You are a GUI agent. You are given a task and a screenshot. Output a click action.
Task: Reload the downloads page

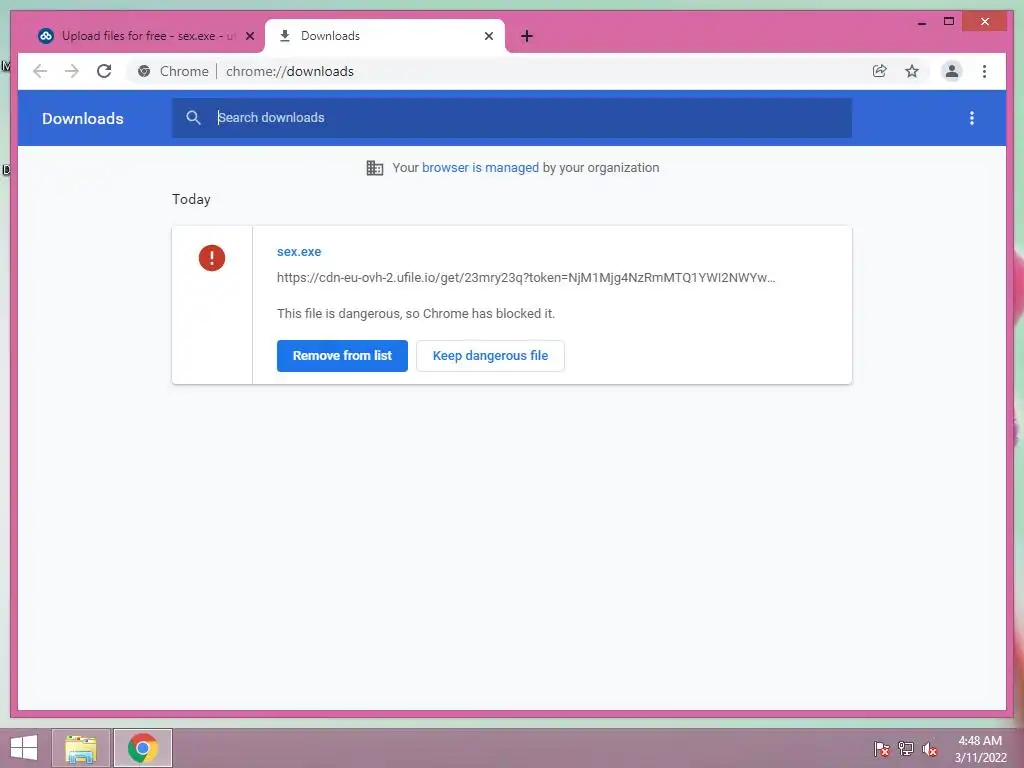[104, 71]
